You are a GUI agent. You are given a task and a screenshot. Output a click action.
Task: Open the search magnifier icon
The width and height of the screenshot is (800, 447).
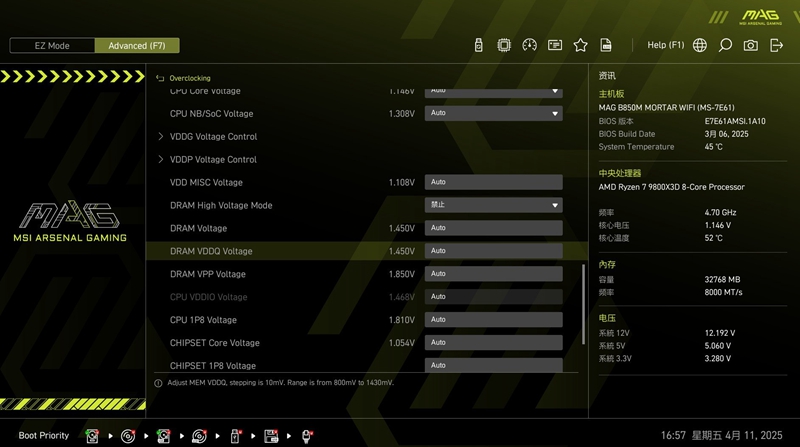(x=725, y=45)
